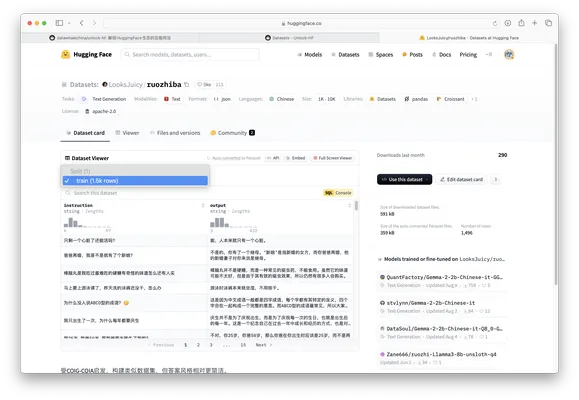579x400 pixels.
Task: Select the Chinese language tag
Action: pos(281,99)
